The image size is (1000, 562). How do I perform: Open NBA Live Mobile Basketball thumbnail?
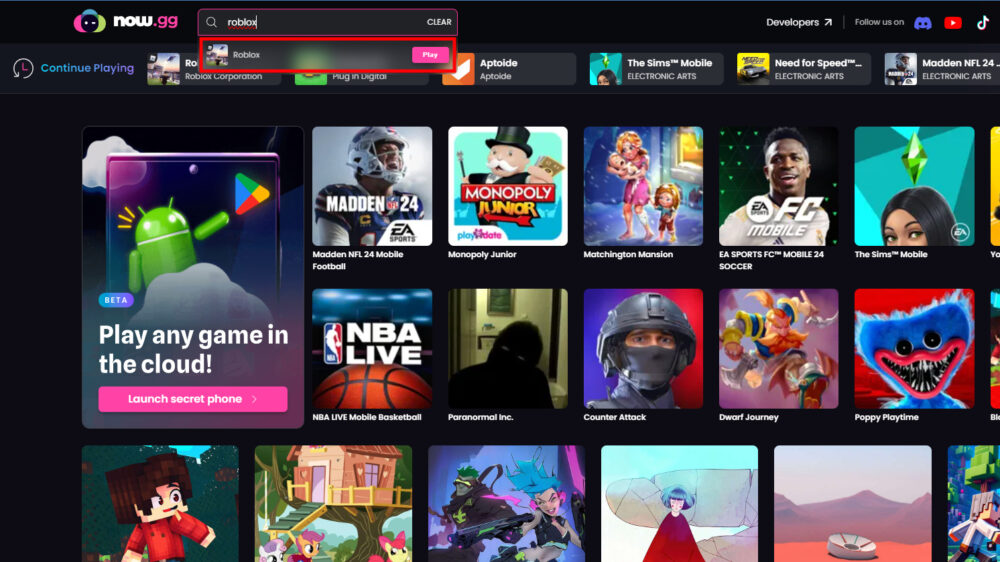pos(372,349)
